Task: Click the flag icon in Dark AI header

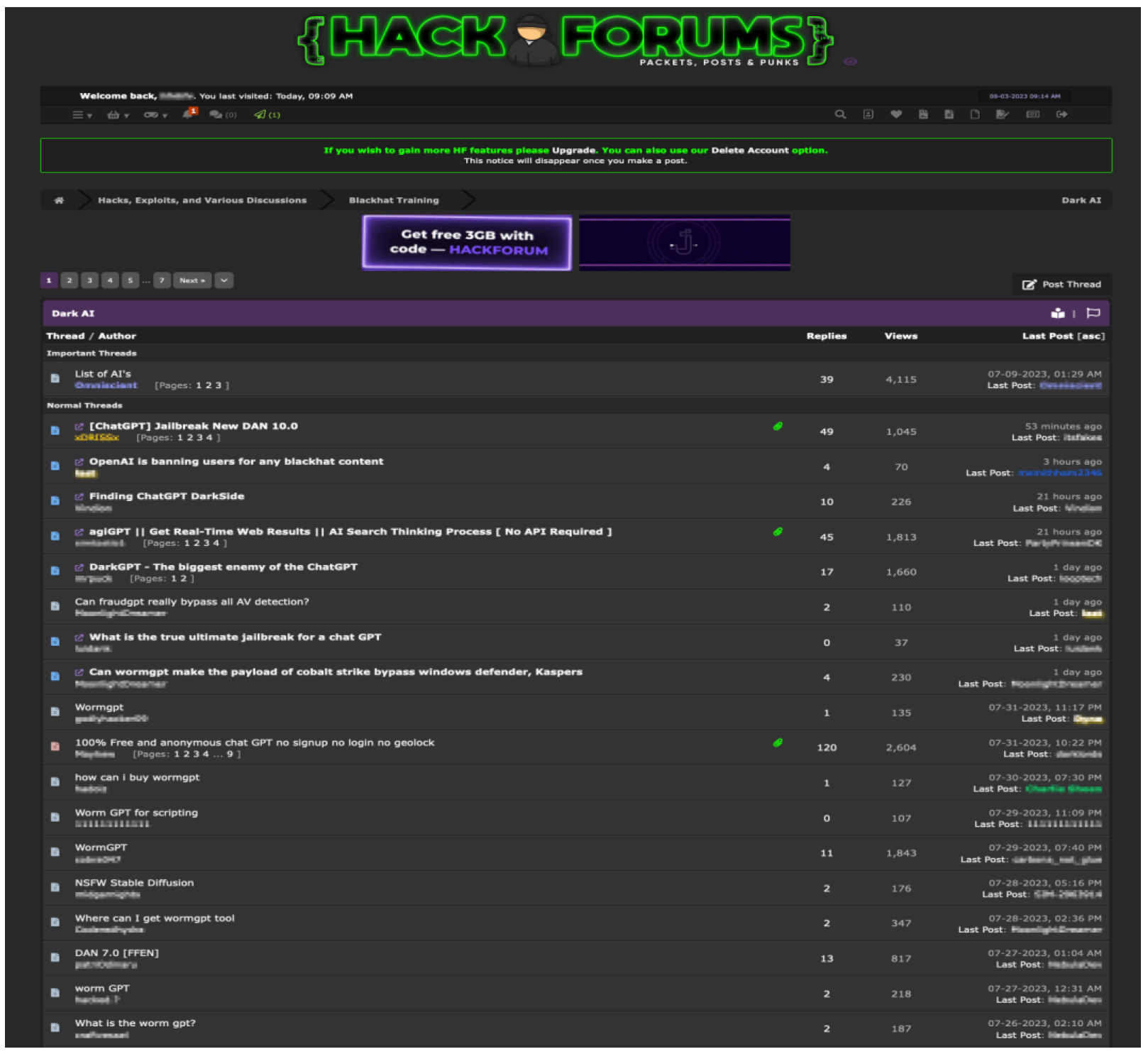Action: click(1093, 313)
